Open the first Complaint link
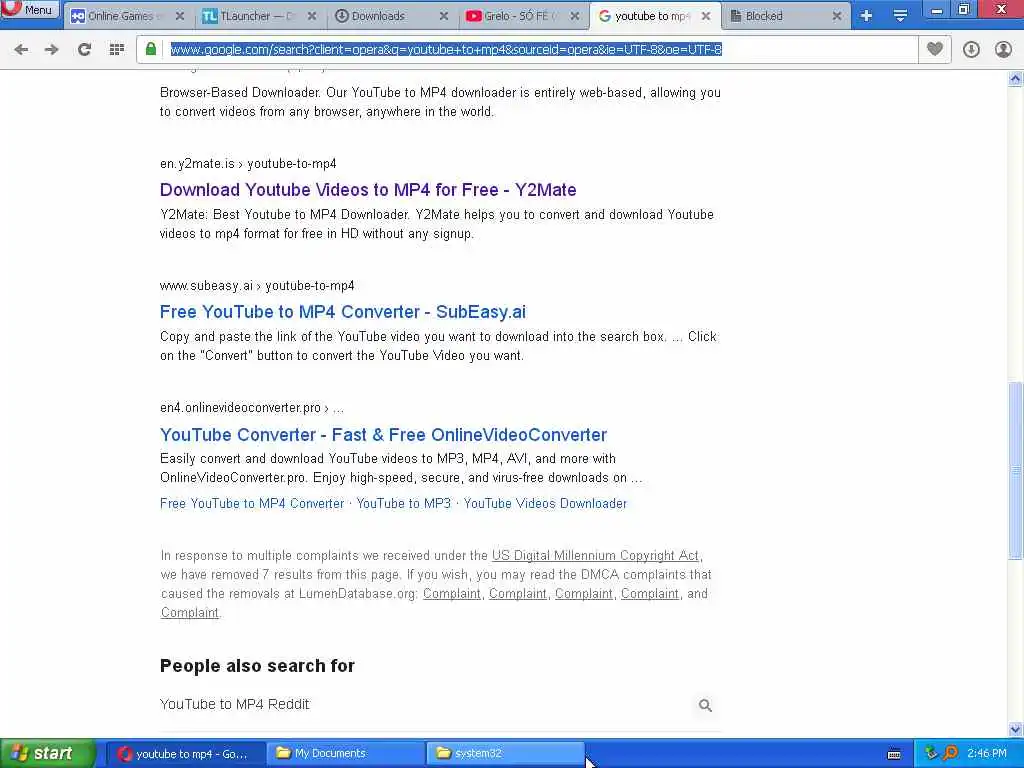The image size is (1024, 768). click(452, 594)
